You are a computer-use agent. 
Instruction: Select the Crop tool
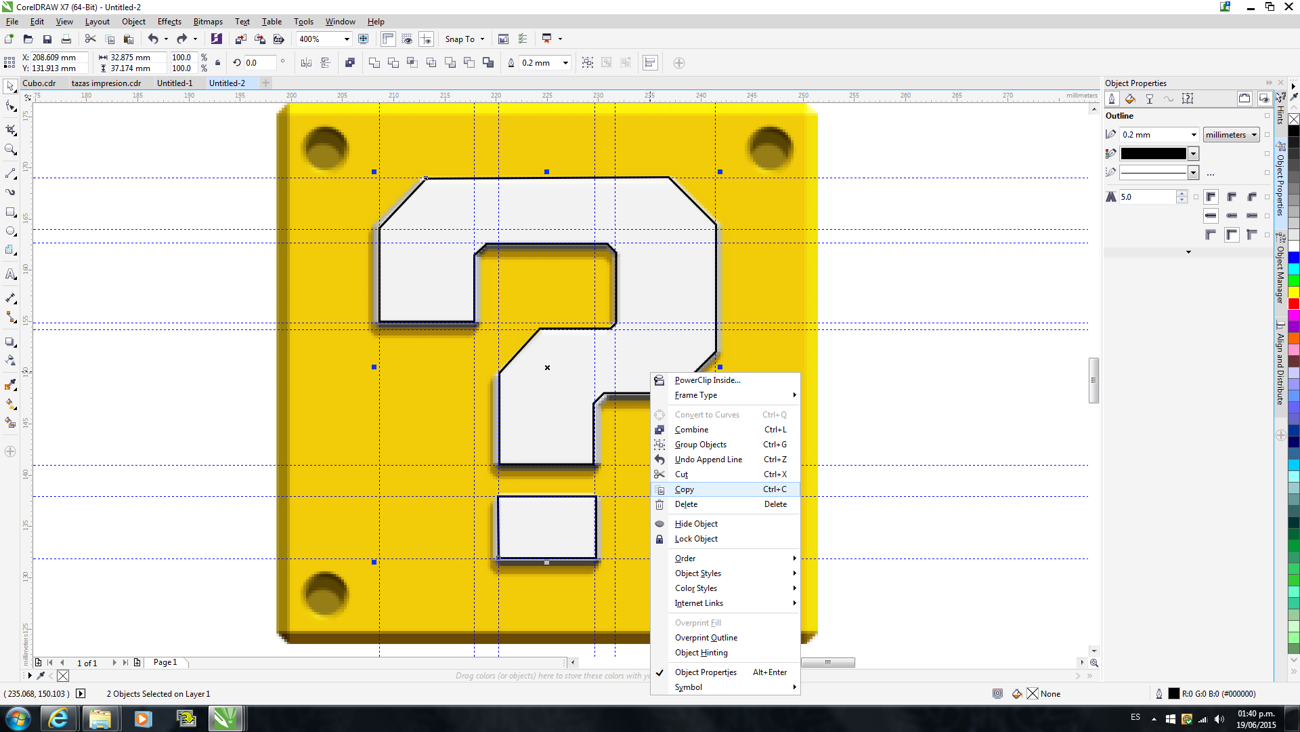coord(11,130)
